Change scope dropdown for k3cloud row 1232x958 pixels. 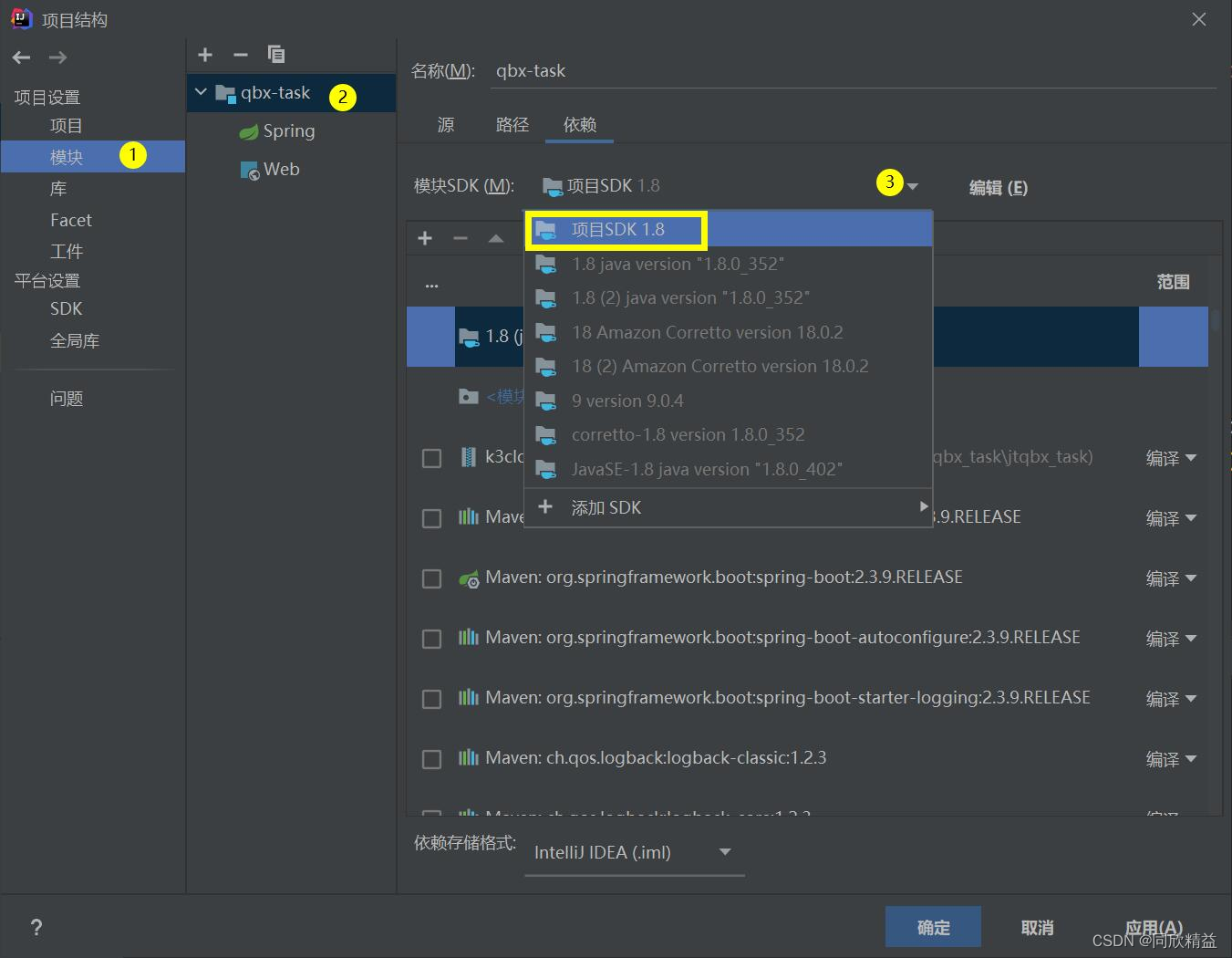(1171, 458)
